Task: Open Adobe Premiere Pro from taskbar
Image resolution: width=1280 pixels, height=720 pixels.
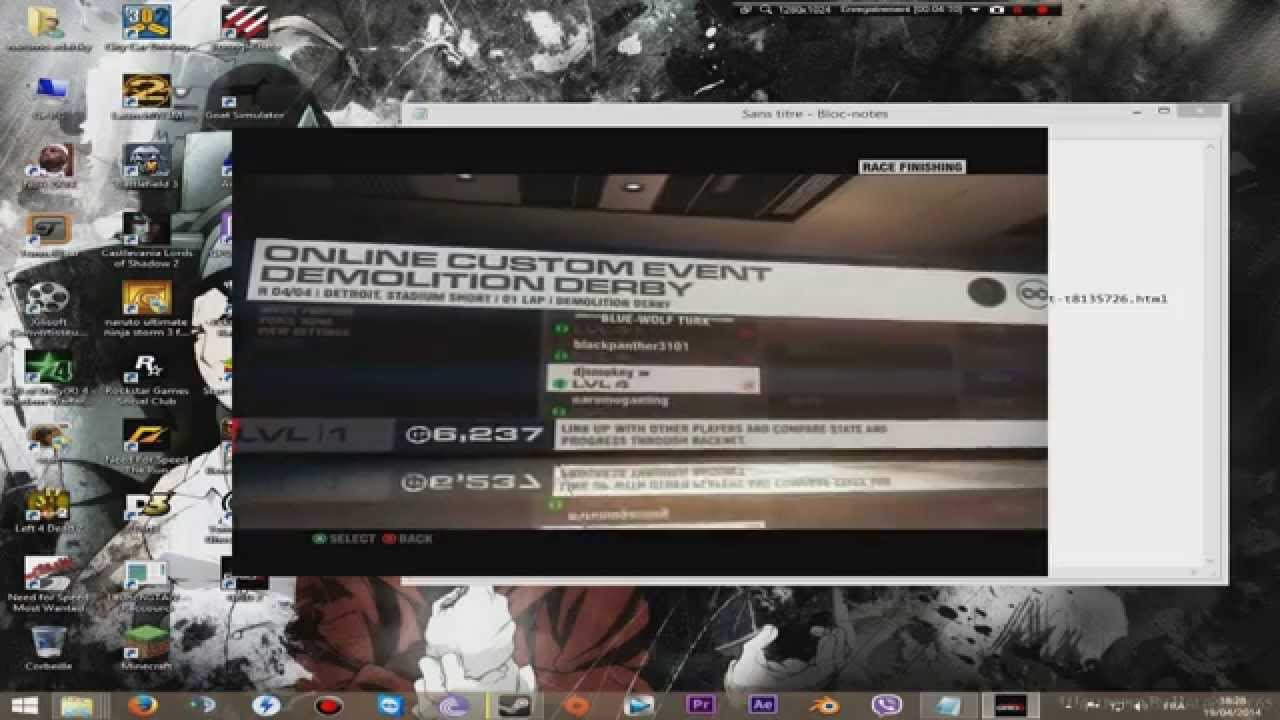Action: 701,705
